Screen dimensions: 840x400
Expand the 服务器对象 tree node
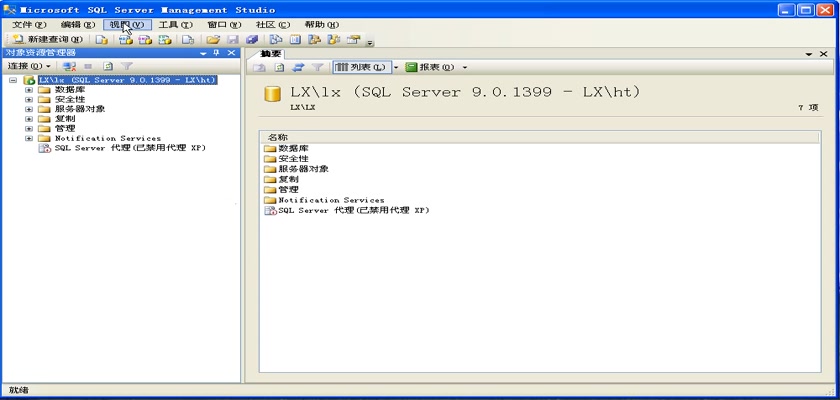click(x=29, y=109)
